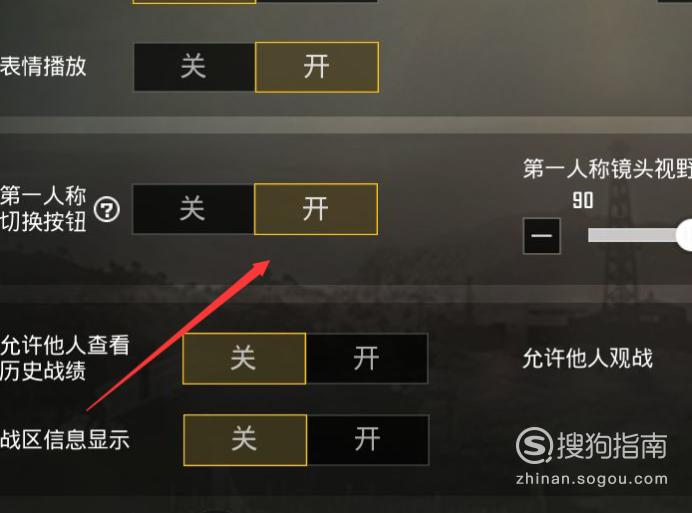The width and height of the screenshot is (692, 513).
Task: Set 允许他人查看历史战绩 to 开
Action: [367, 358]
